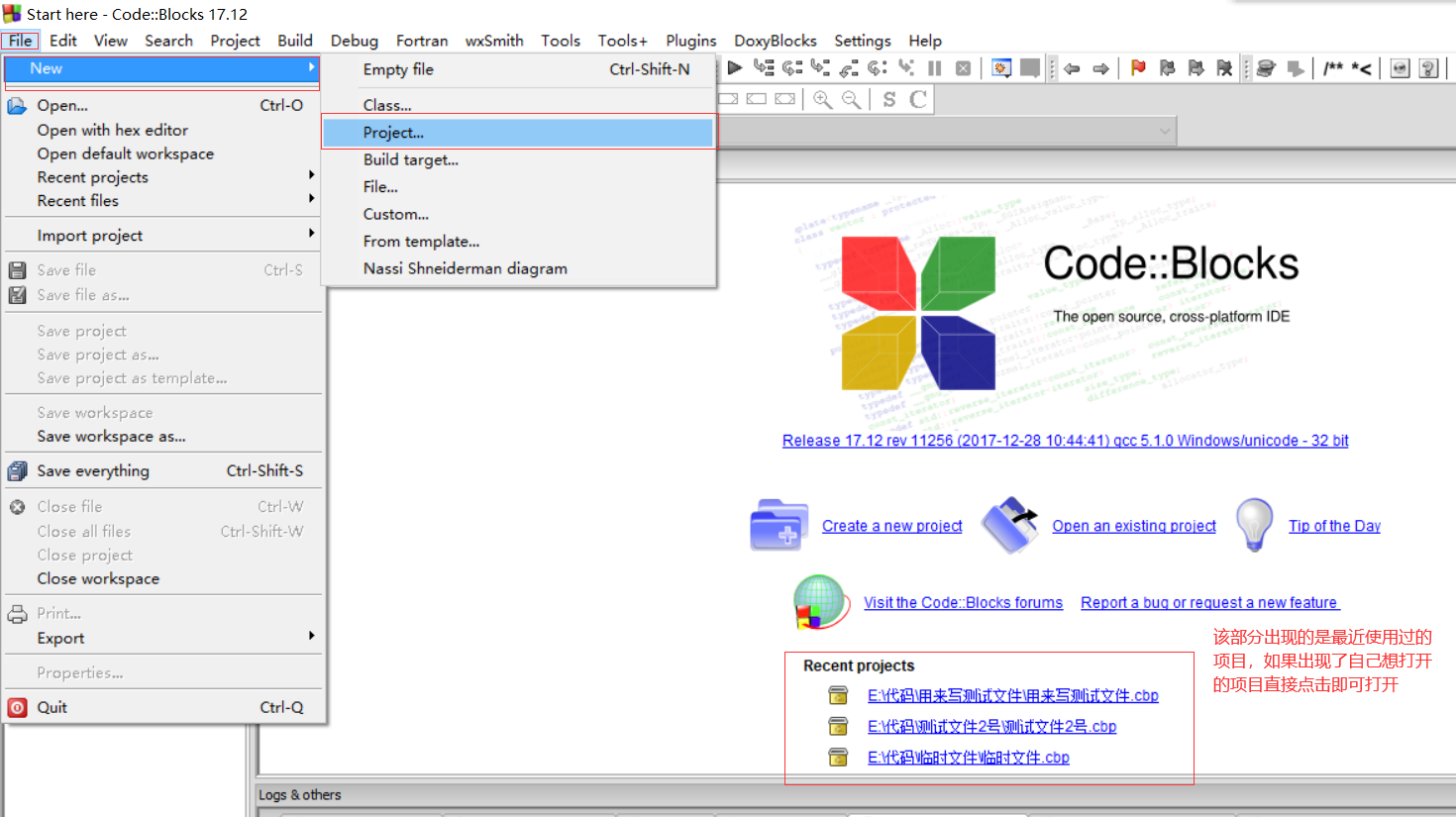This screenshot has height=817, width=1456.
Task: Click the Next line debug icon
Action: pos(791,68)
